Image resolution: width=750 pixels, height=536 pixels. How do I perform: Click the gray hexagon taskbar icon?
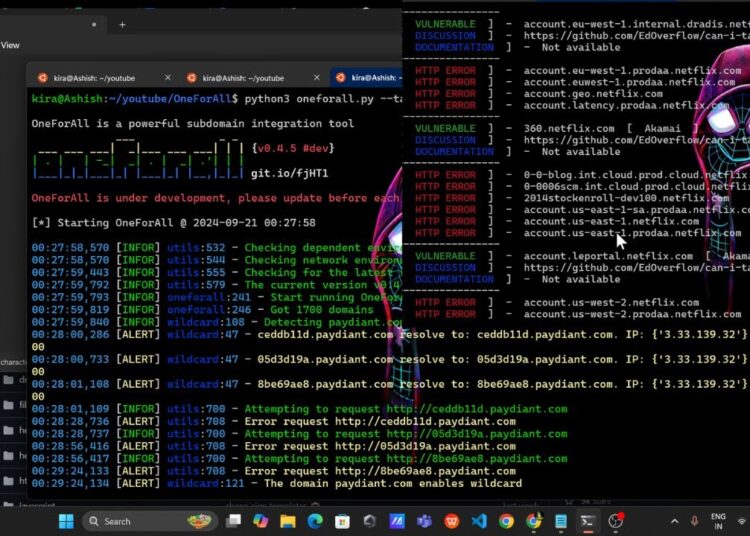(x=370, y=521)
